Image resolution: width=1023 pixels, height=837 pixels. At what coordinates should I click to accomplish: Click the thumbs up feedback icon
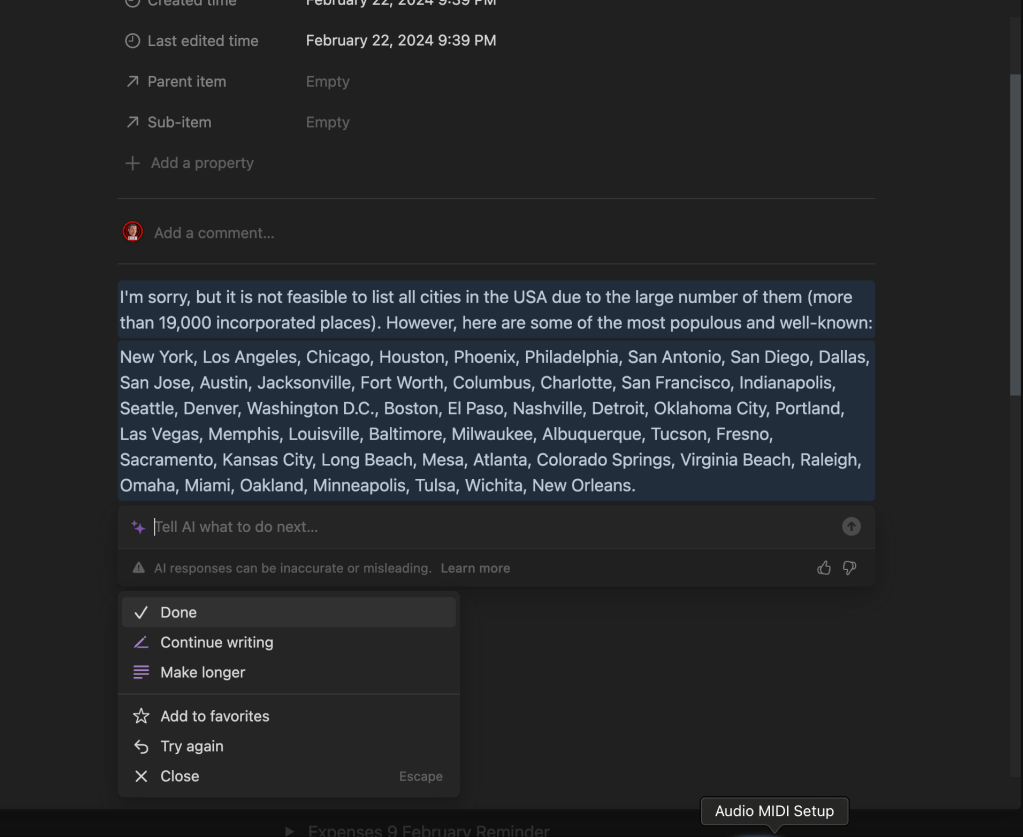[x=824, y=568]
